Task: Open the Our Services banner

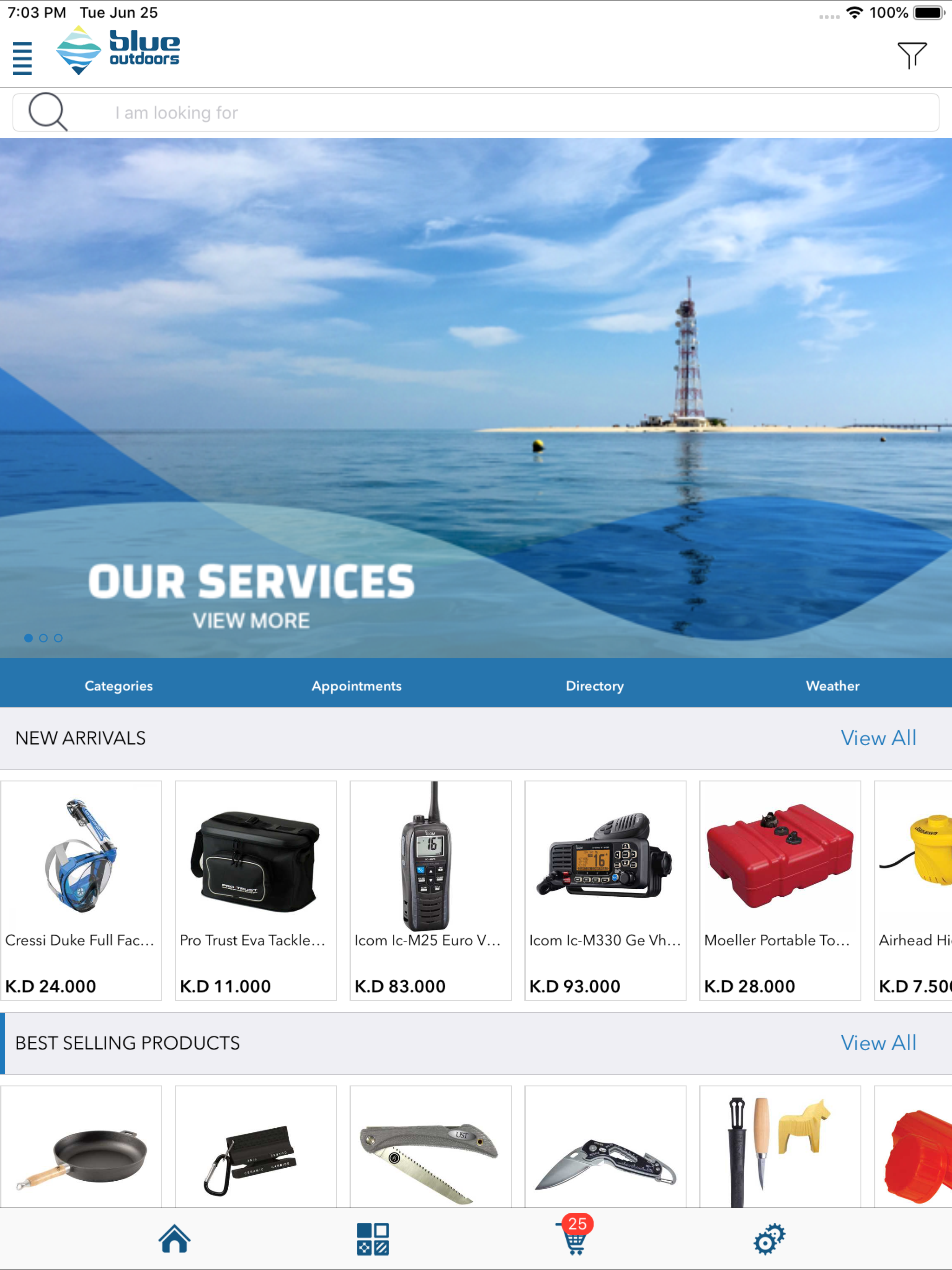Action: 476,398
